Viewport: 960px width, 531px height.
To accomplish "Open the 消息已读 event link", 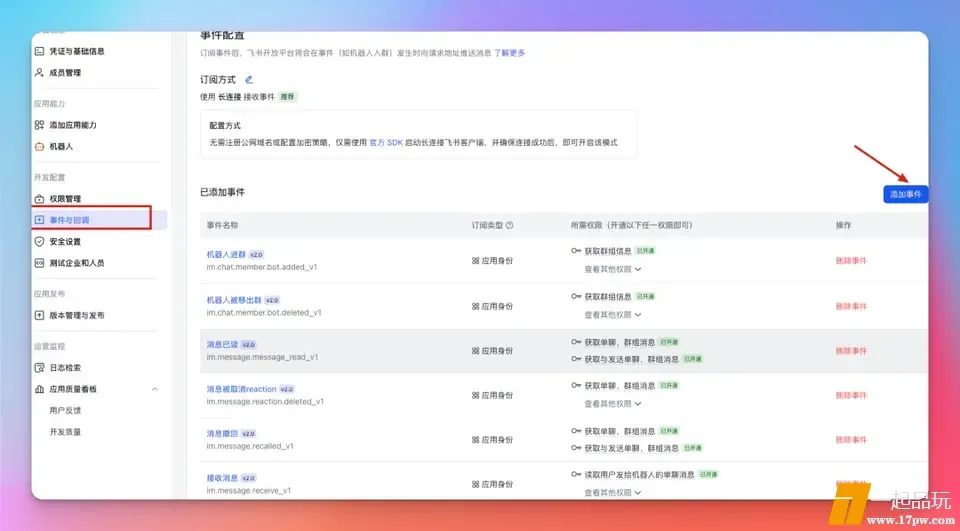I will [x=222, y=345].
